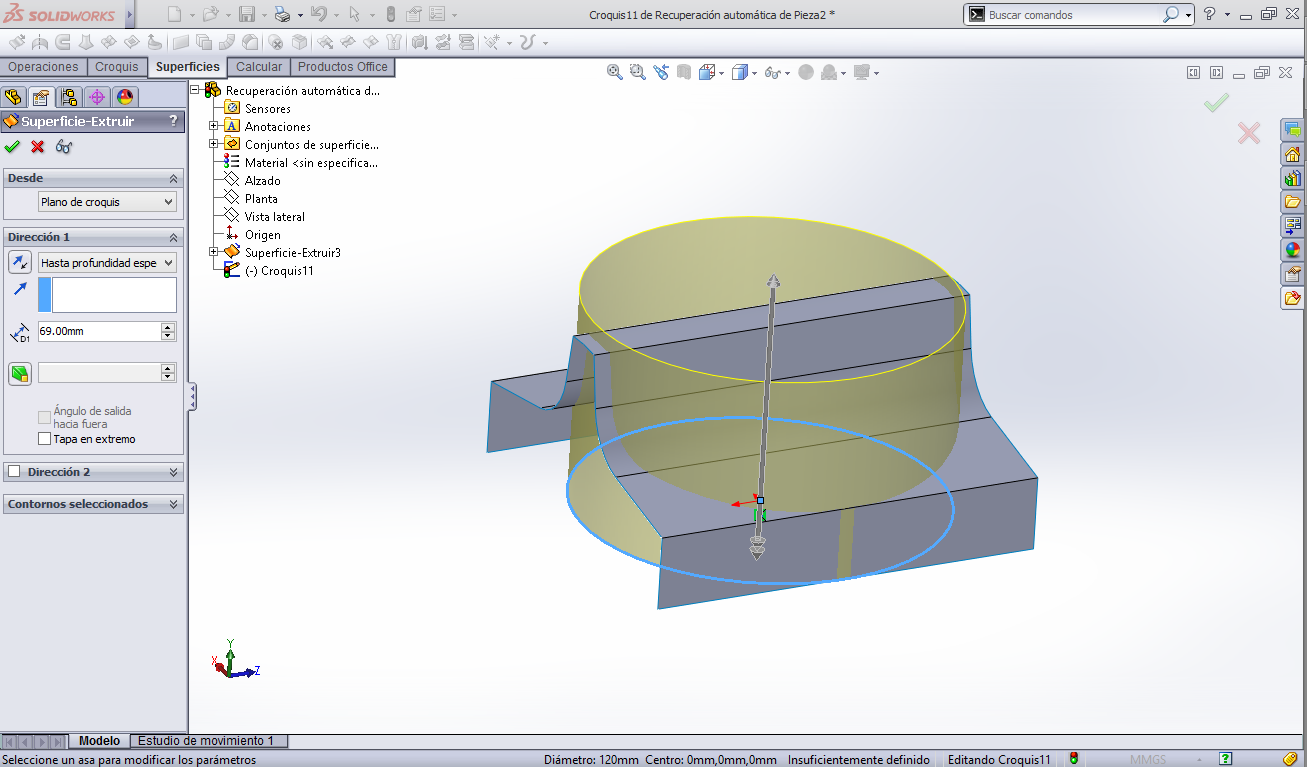Collapse the Desde section
1307x767 pixels.
tap(174, 178)
